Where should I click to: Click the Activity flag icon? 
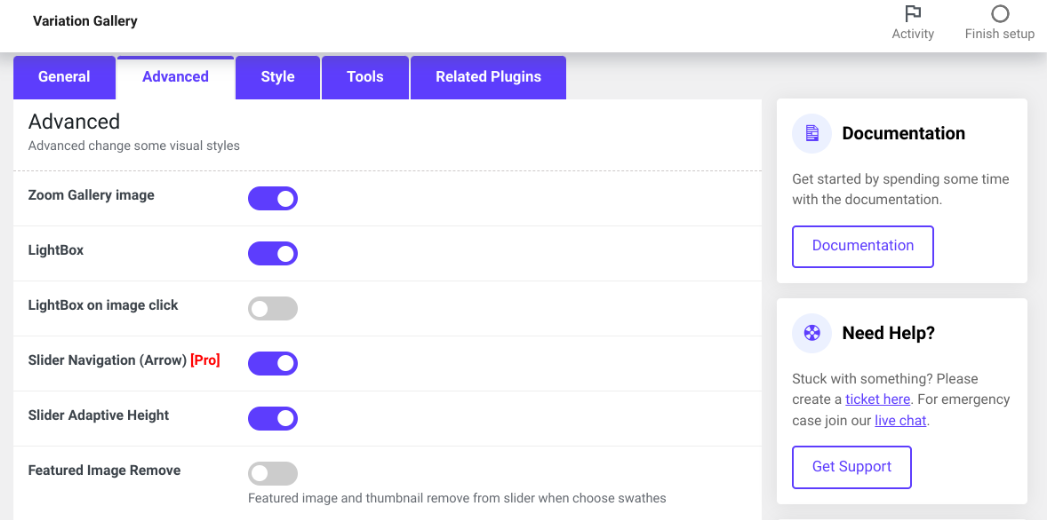pyautogui.click(x=912, y=14)
